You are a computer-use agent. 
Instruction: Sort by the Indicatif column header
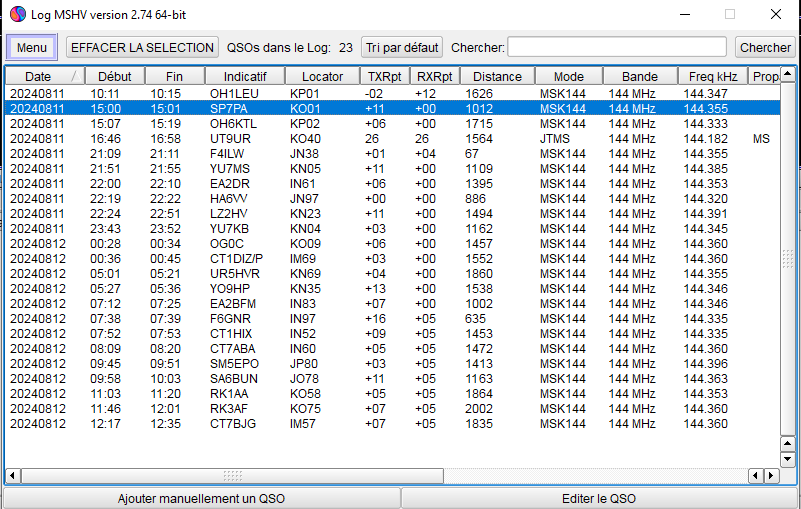pyautogui.click(x=245, y=76)
